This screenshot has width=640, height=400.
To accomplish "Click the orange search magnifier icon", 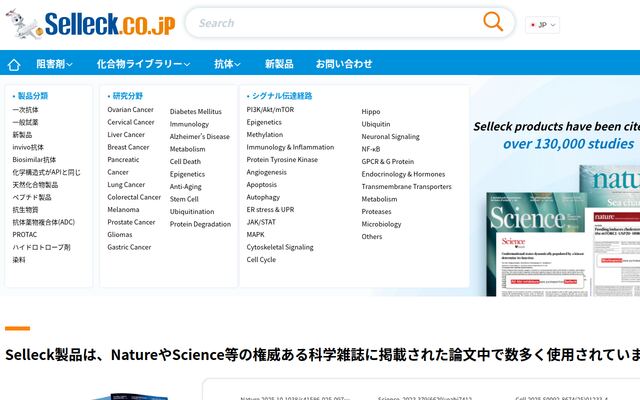I will point(493,22).
